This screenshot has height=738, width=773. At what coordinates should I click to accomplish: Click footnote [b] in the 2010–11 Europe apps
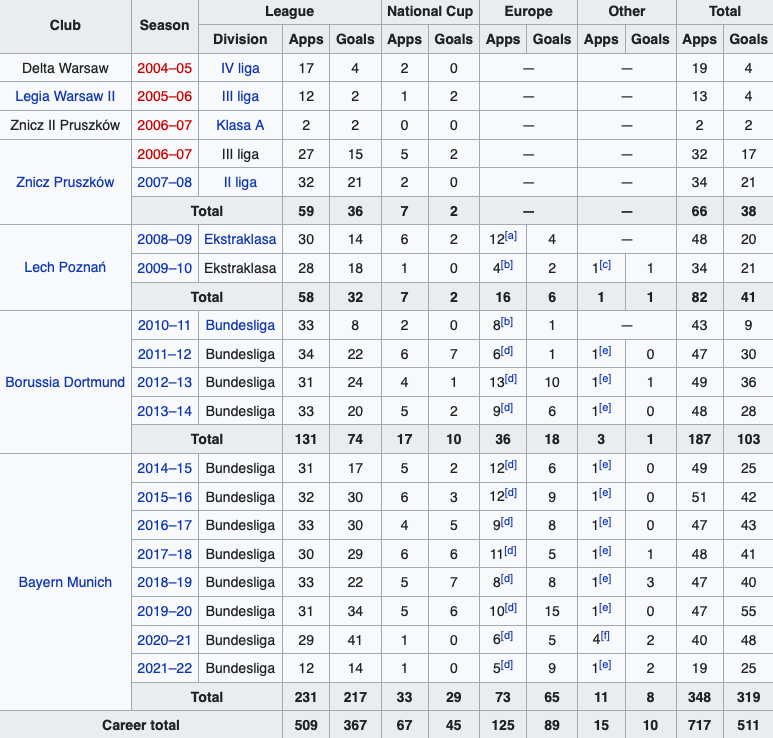tap(507, 322)
